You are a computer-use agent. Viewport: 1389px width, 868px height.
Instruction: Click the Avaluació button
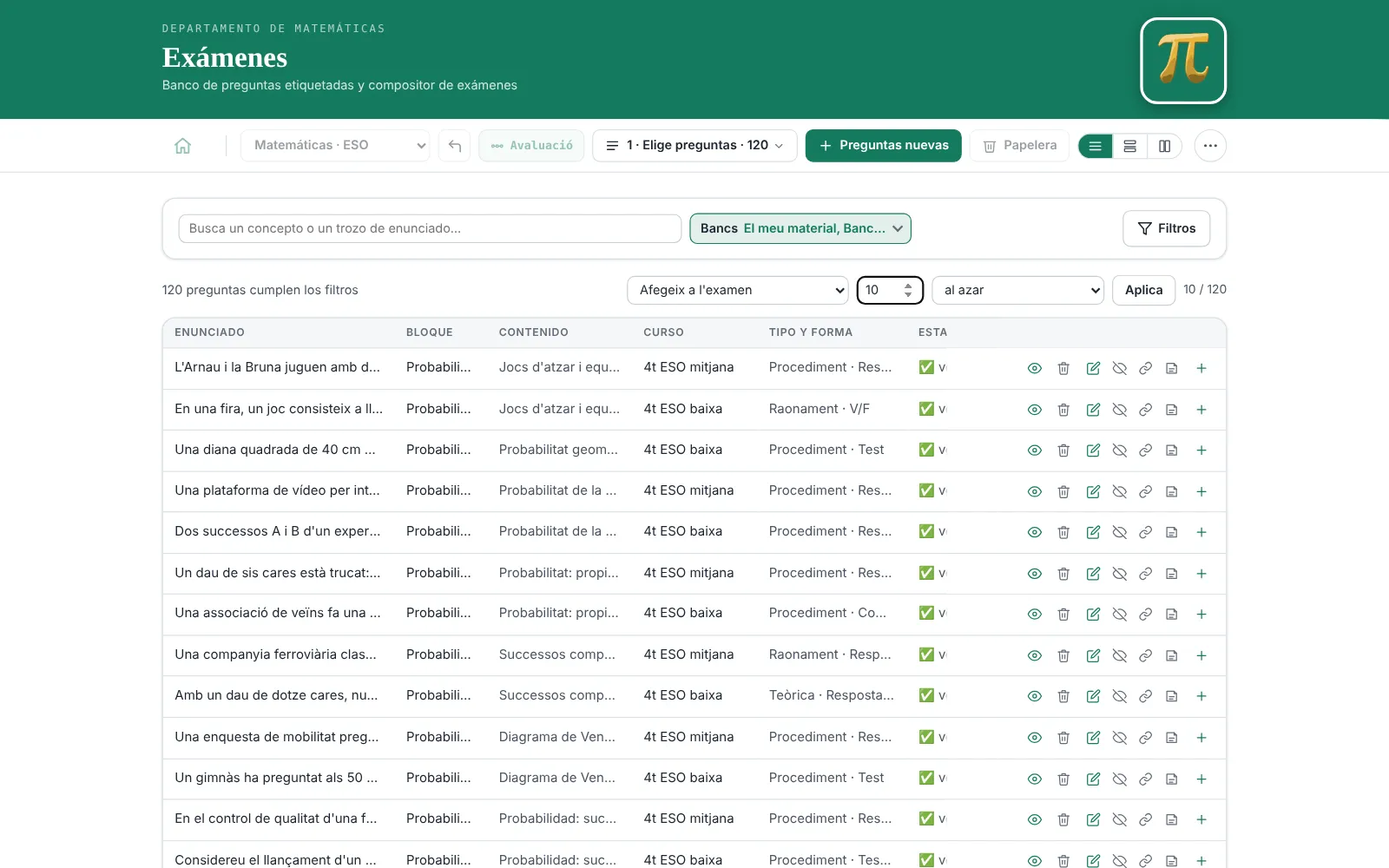pyautogui.click(x=531, y=146)
